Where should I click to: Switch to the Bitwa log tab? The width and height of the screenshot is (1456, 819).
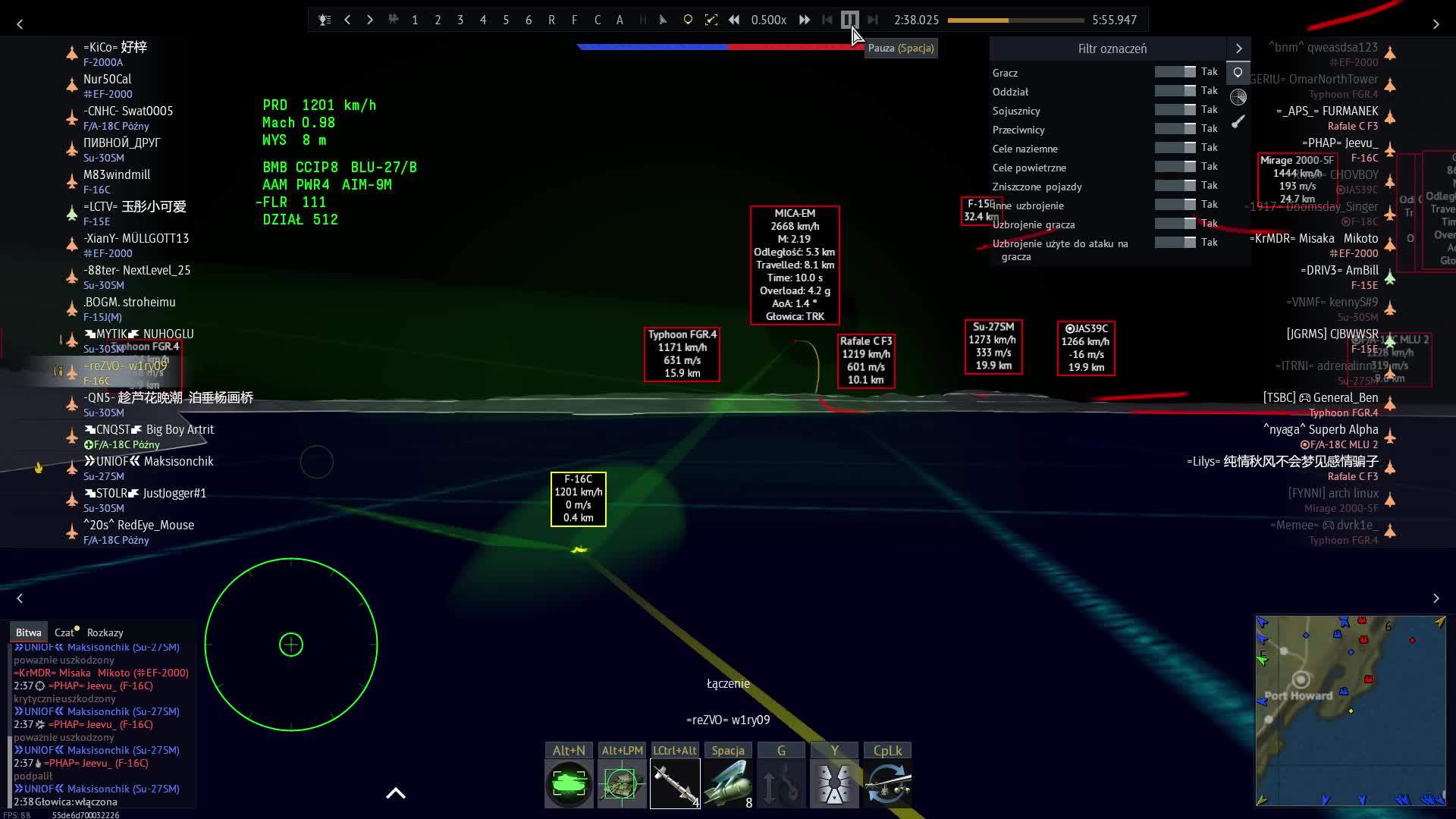pyautogui.click(x=29, y=632)
